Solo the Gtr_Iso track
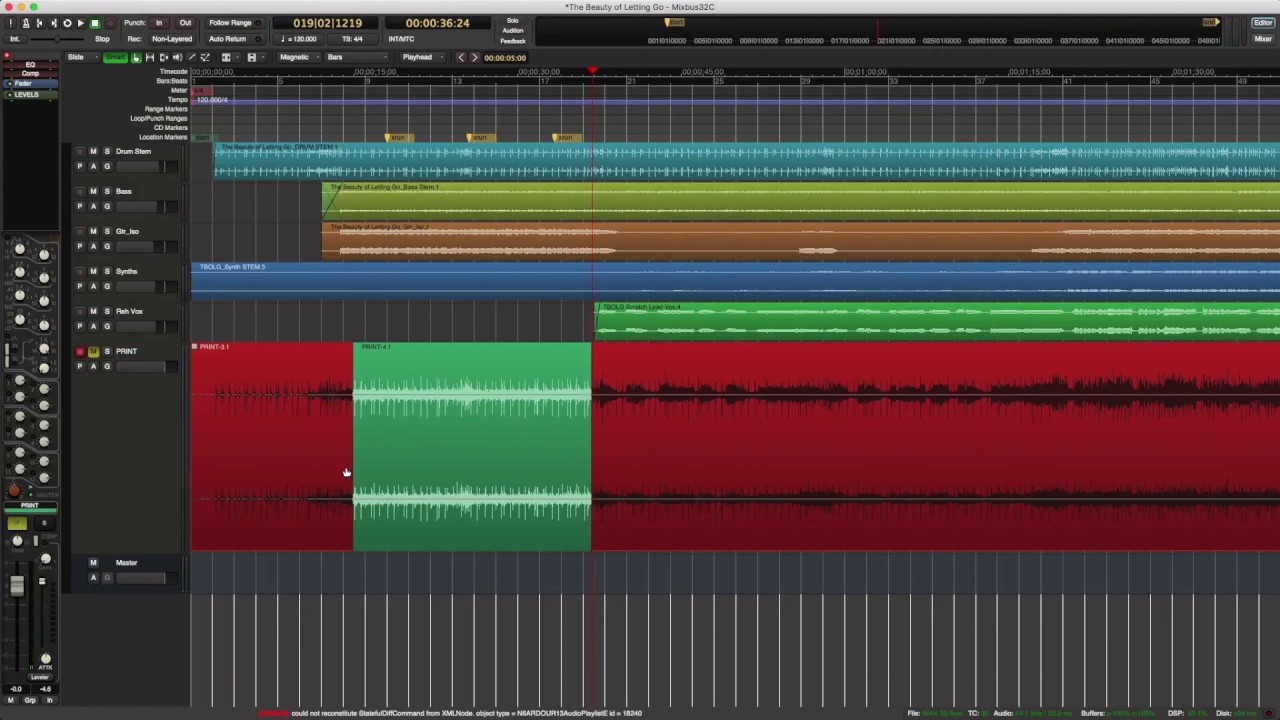This screenshot has height=720, width=1280. point(107,231)
